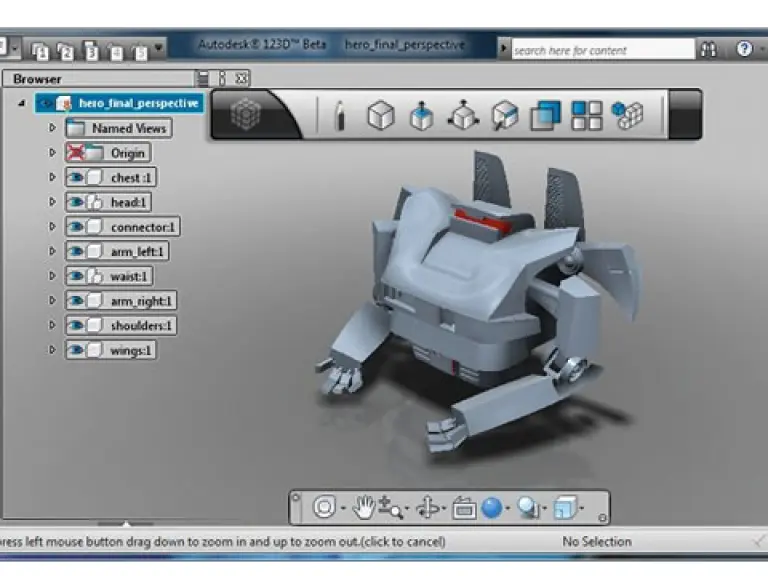The image size is (768, 576).
Task: Click the Extrude tool with blue top
Action: click(x=421, y=116)
